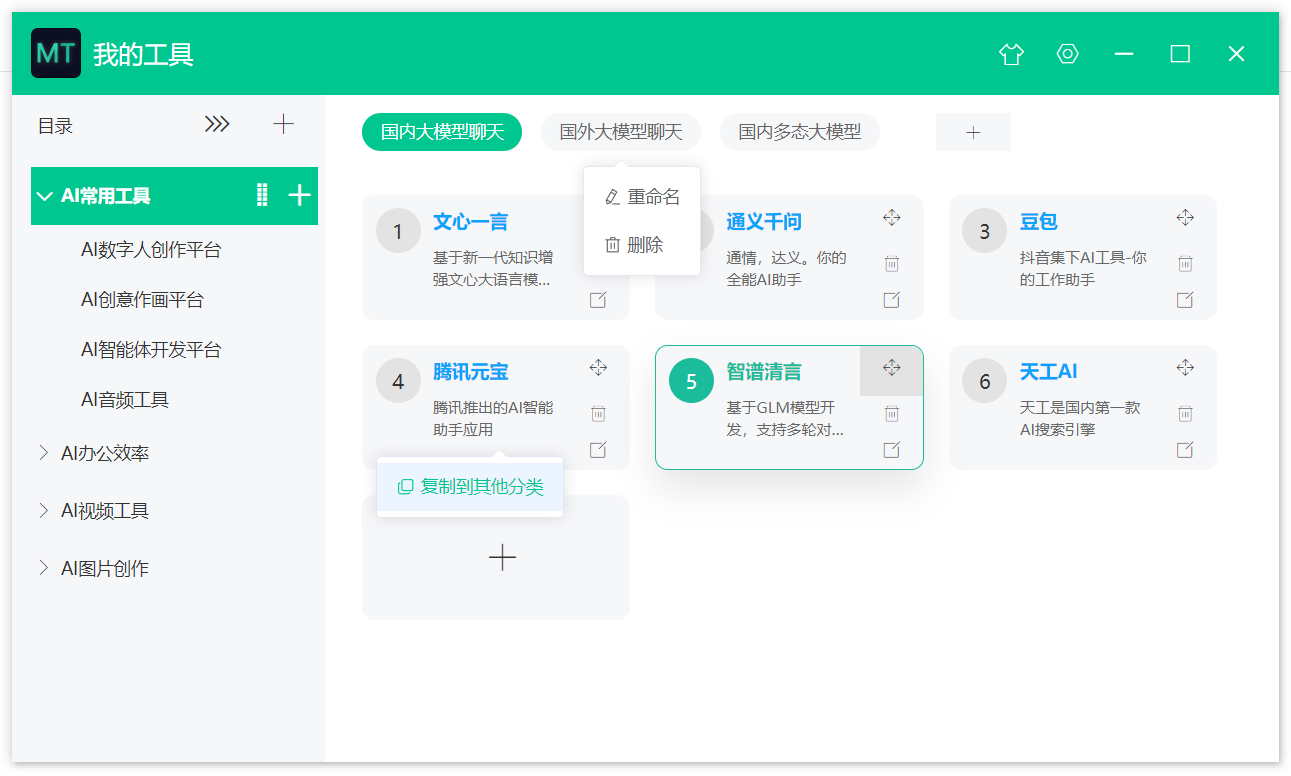
Task: Click drag handle dots on AI常用工具
Action: (262, 195)
